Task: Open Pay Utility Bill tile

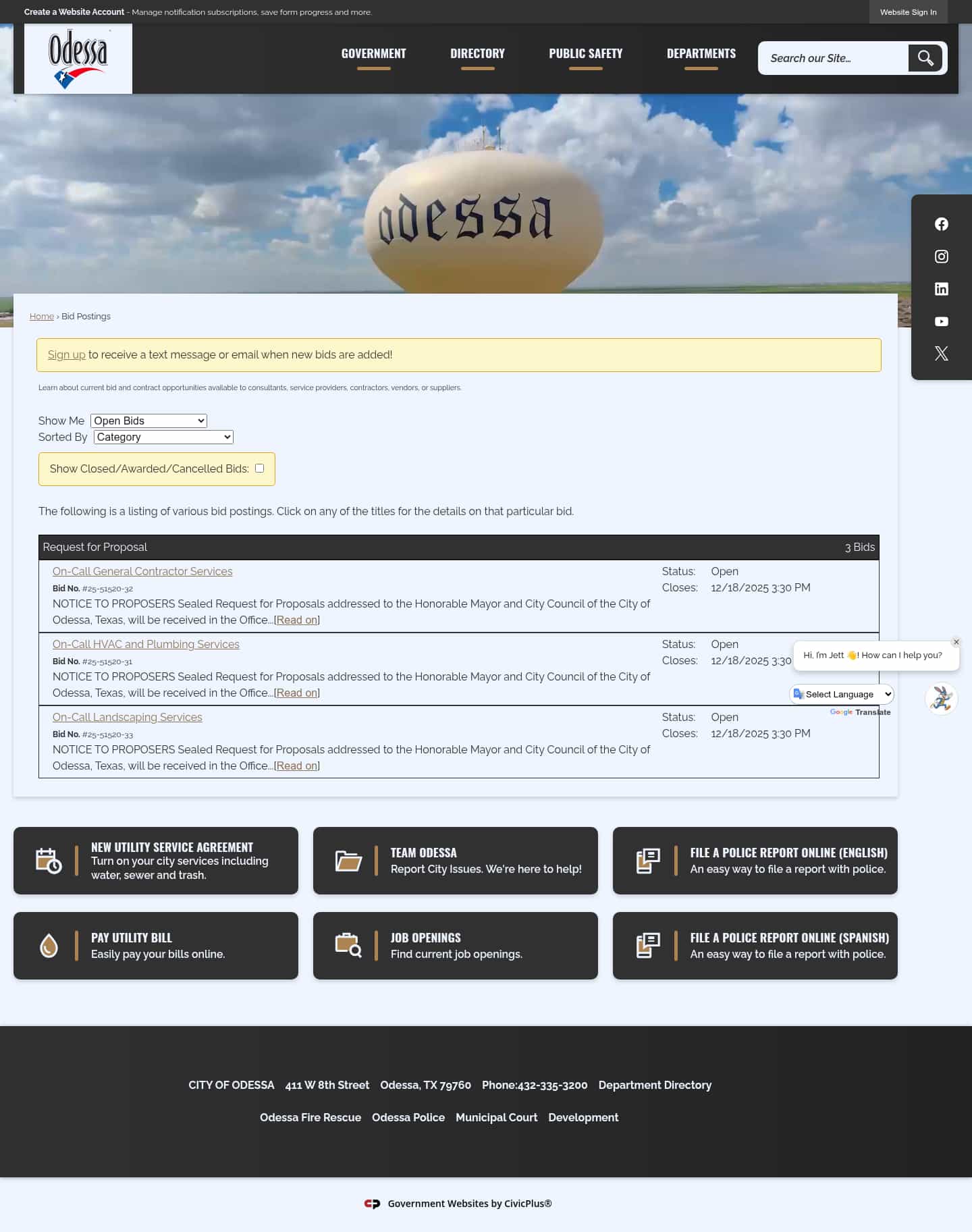Action: click(x=156, y=946)
